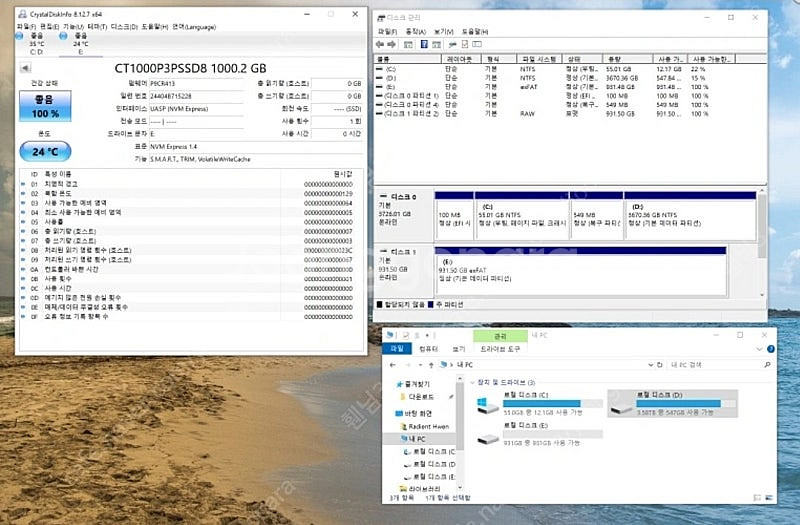The image size is (800, 525).
Task: Click the NVM Express 1.4 standard field
Action: pyautogui.click(x=255, y=146)
